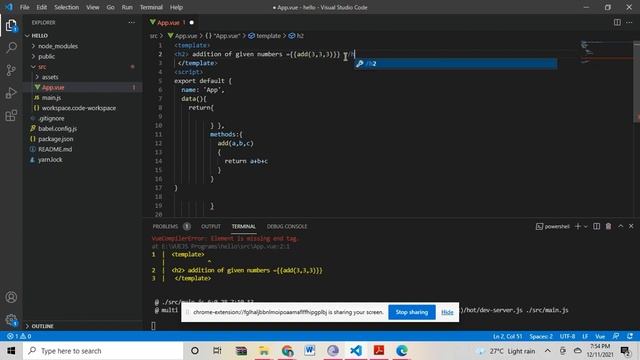Viewport: 640px width, 360px height.
Task: Open Google Chrome from taskbar
Action: pyautogui.click(x=287, y=351)
